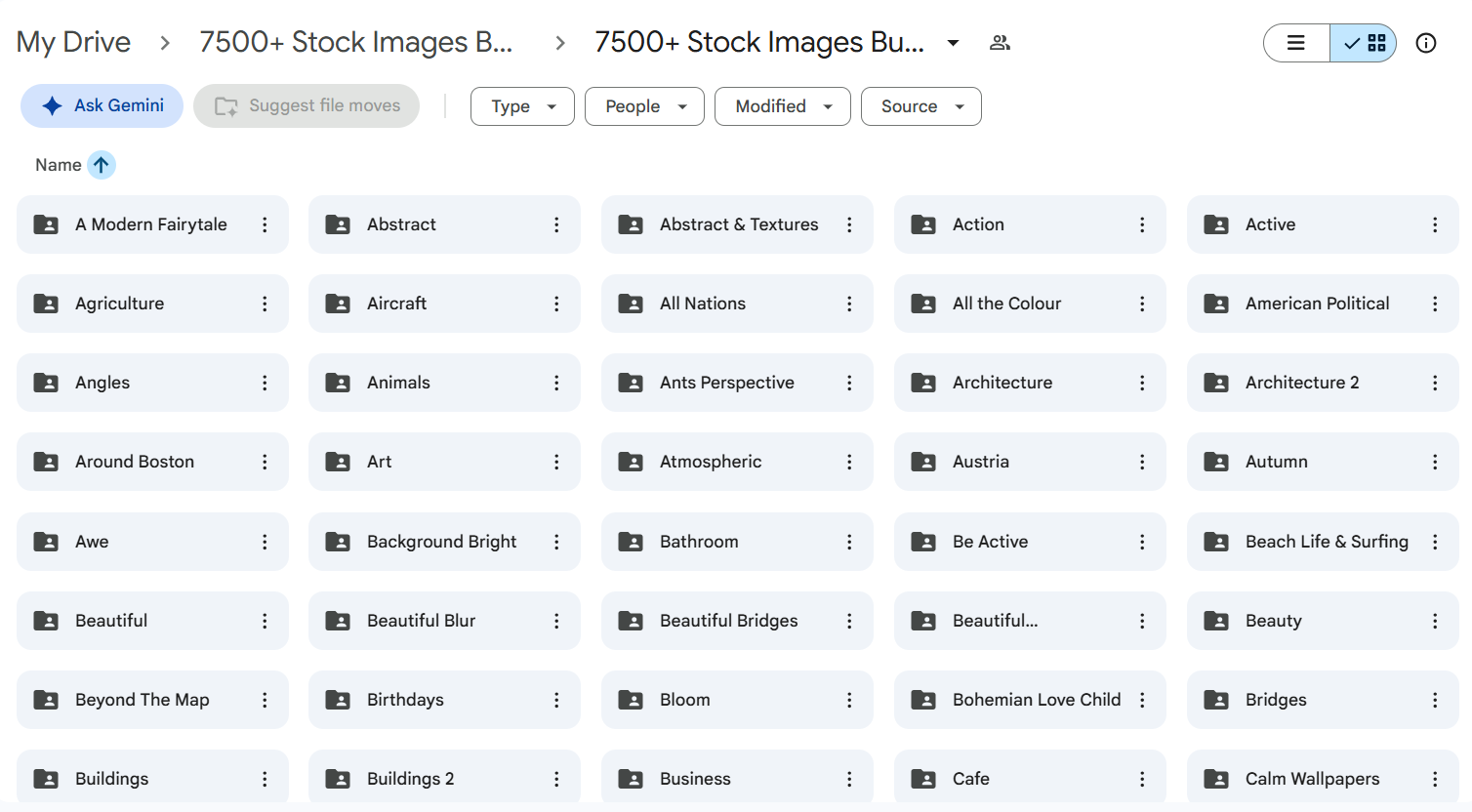This screenshot has height=812, width=1472.
Task: Click the shared folder icon for Art
Action: (338, 462)
